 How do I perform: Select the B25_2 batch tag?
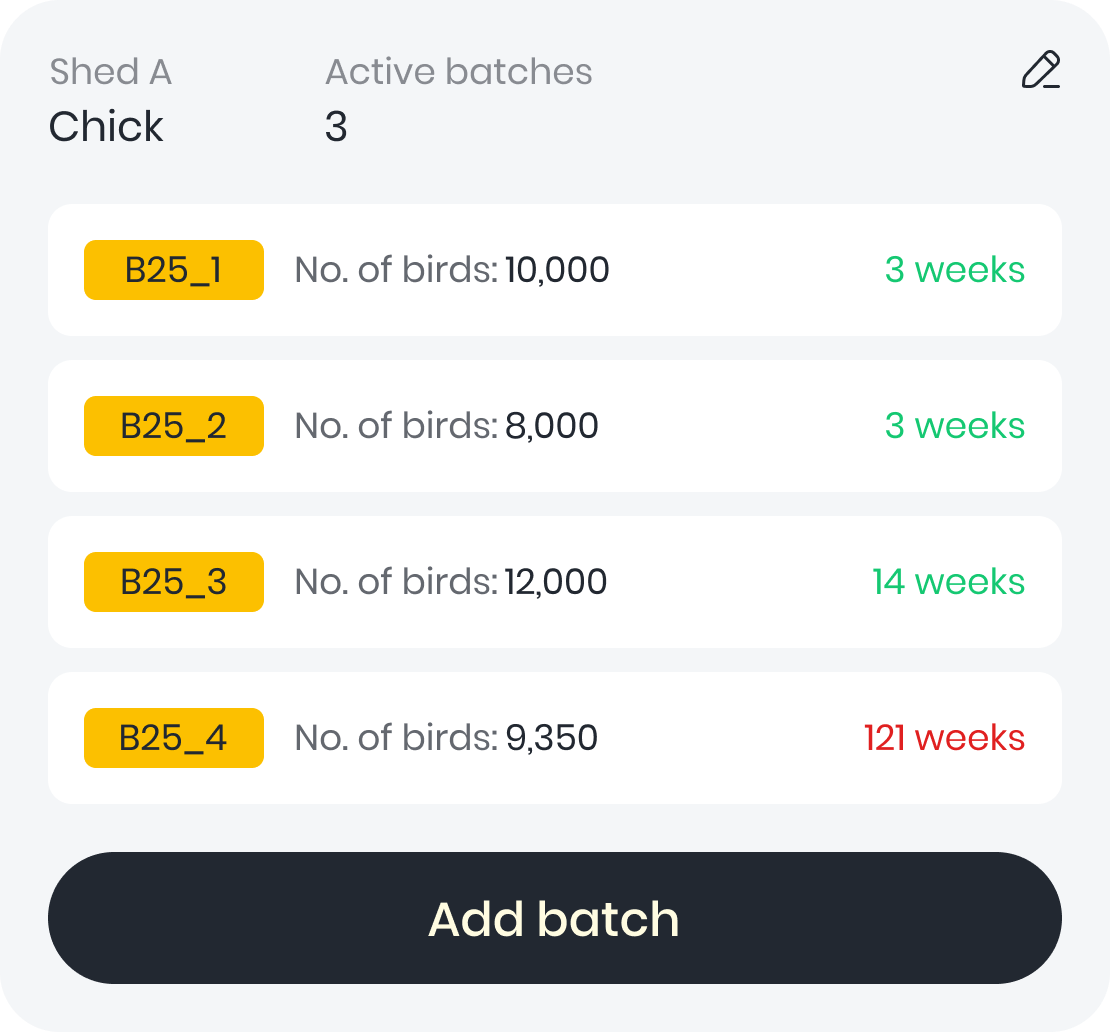174,426
